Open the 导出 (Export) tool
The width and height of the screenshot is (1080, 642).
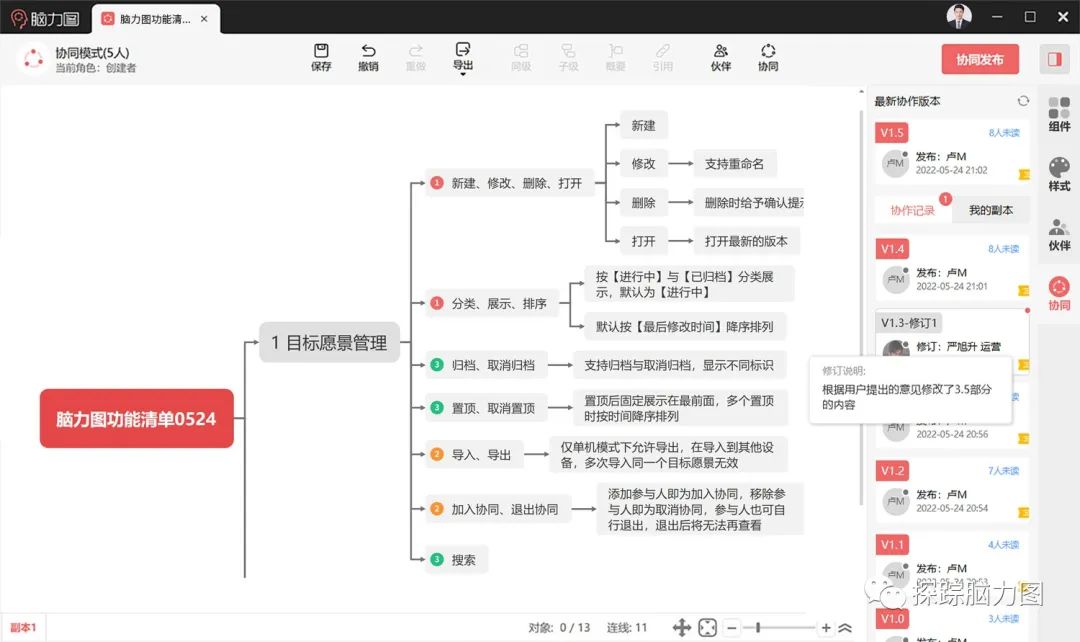462,56
